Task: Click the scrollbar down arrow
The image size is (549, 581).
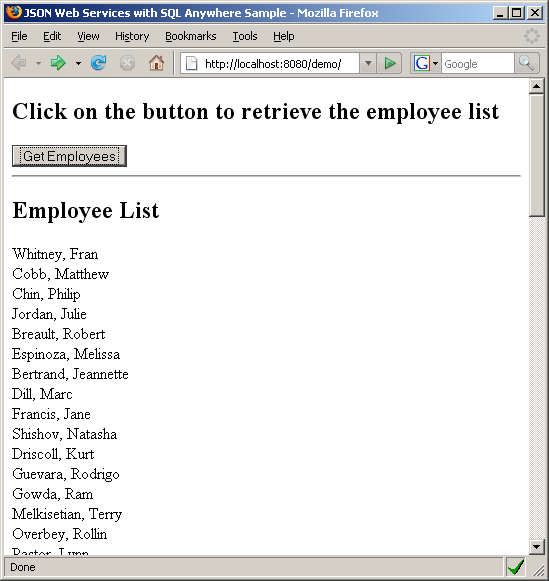Action: tap(536, 546)
